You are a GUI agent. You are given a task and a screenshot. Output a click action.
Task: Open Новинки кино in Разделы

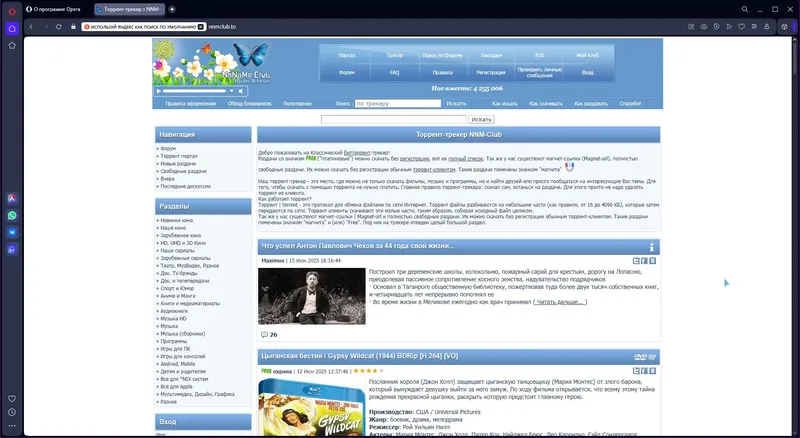point(177,221)
